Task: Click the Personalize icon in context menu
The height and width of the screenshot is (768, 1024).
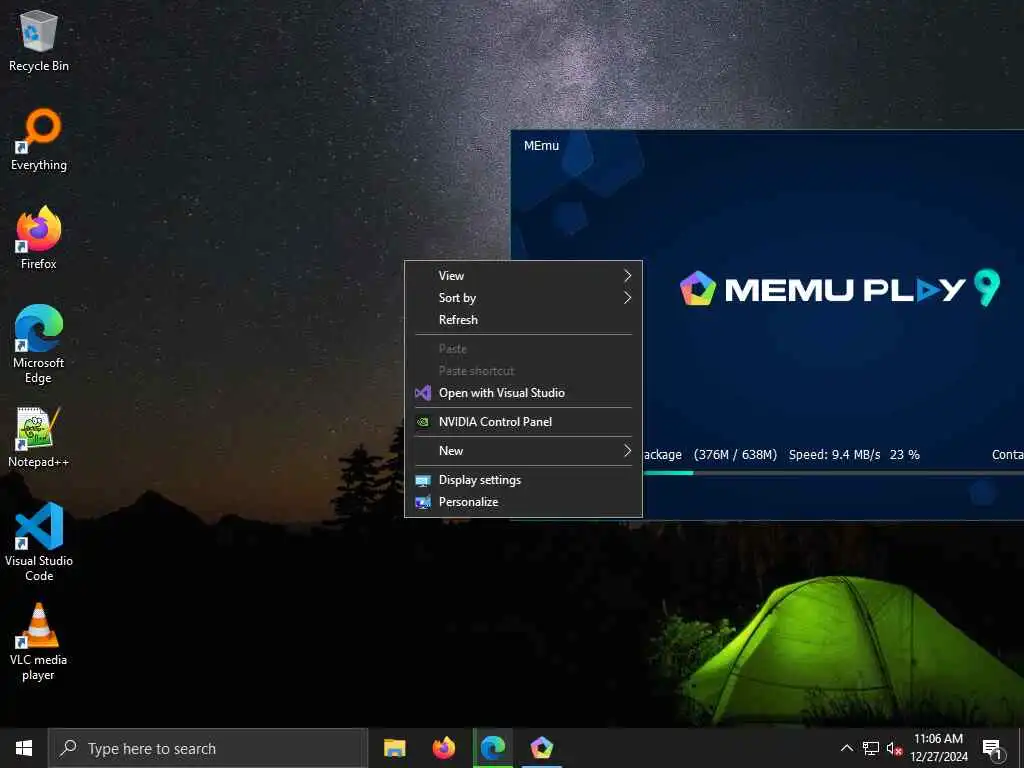Action: click(423, 502)
